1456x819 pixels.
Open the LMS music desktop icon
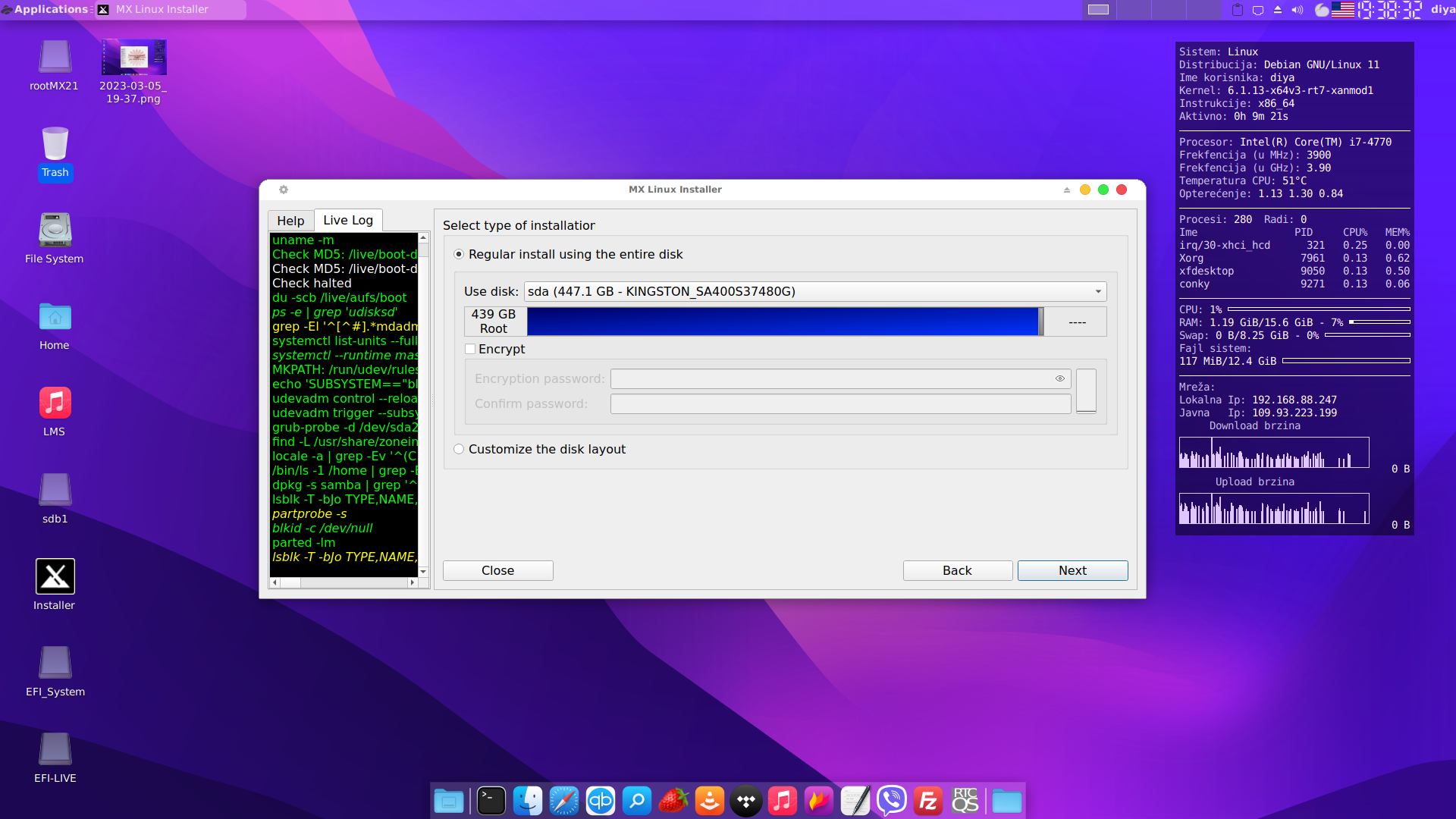(x=55, y=403)
